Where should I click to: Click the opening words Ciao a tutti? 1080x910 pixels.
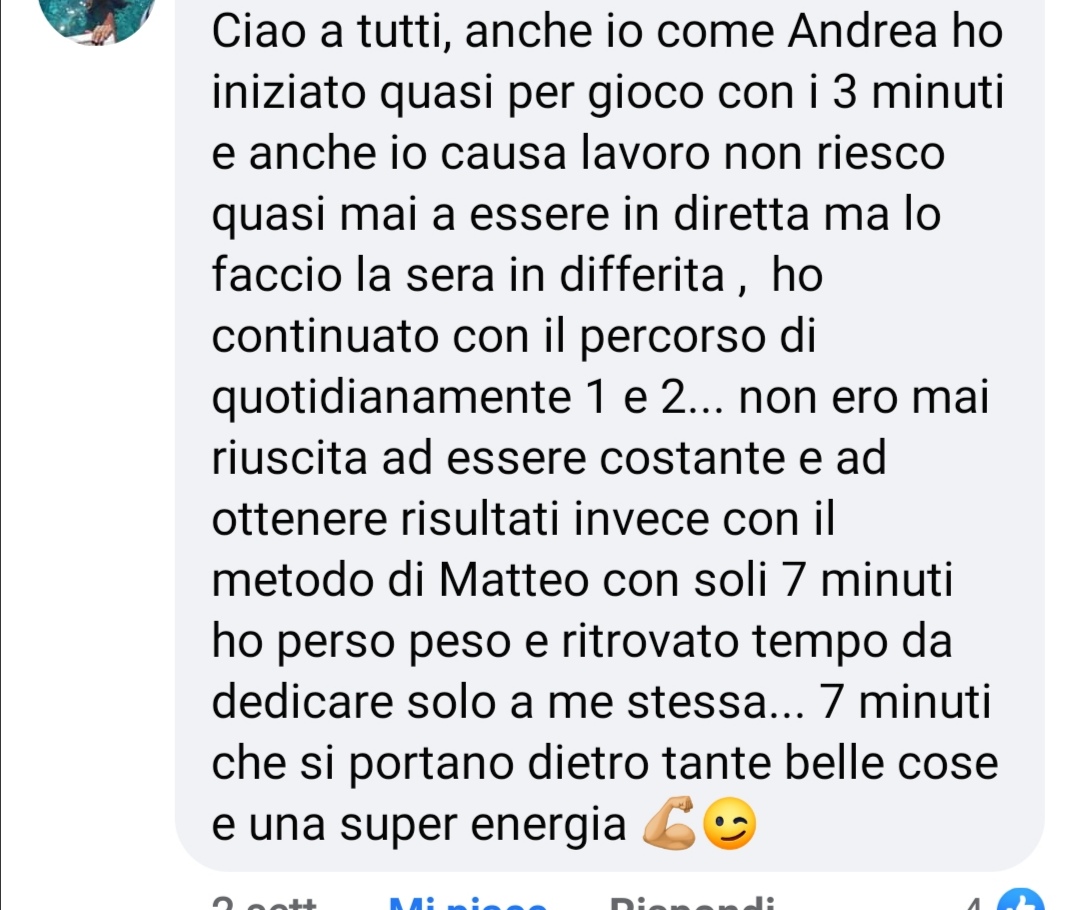coord(332,32)
